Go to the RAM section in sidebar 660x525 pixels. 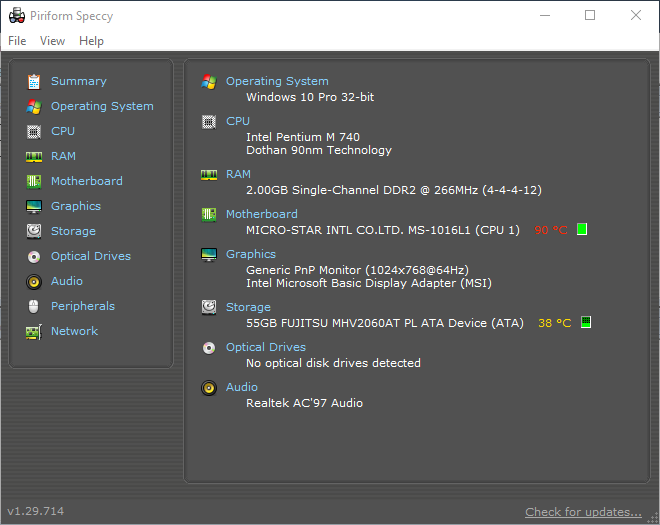click(63, 156)
